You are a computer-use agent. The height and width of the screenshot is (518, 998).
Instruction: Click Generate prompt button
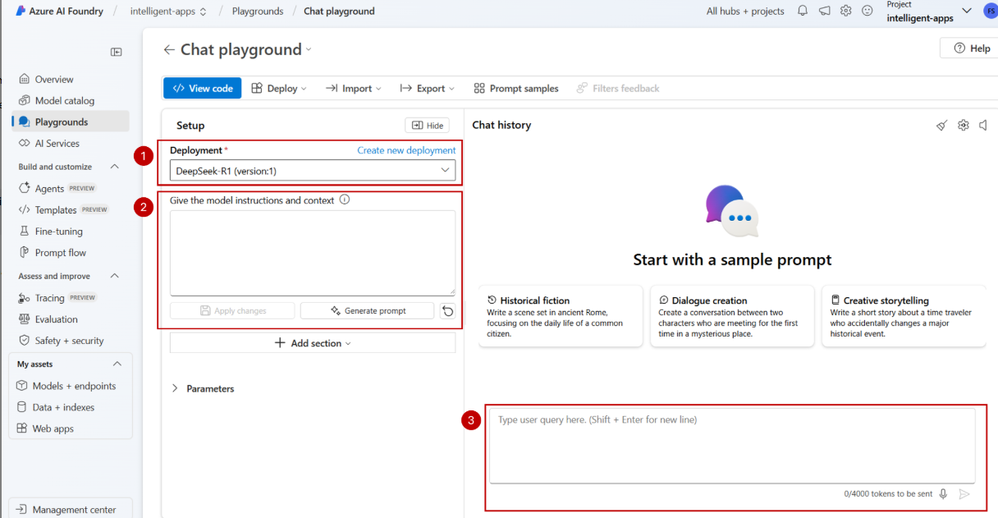click(367, 311)
